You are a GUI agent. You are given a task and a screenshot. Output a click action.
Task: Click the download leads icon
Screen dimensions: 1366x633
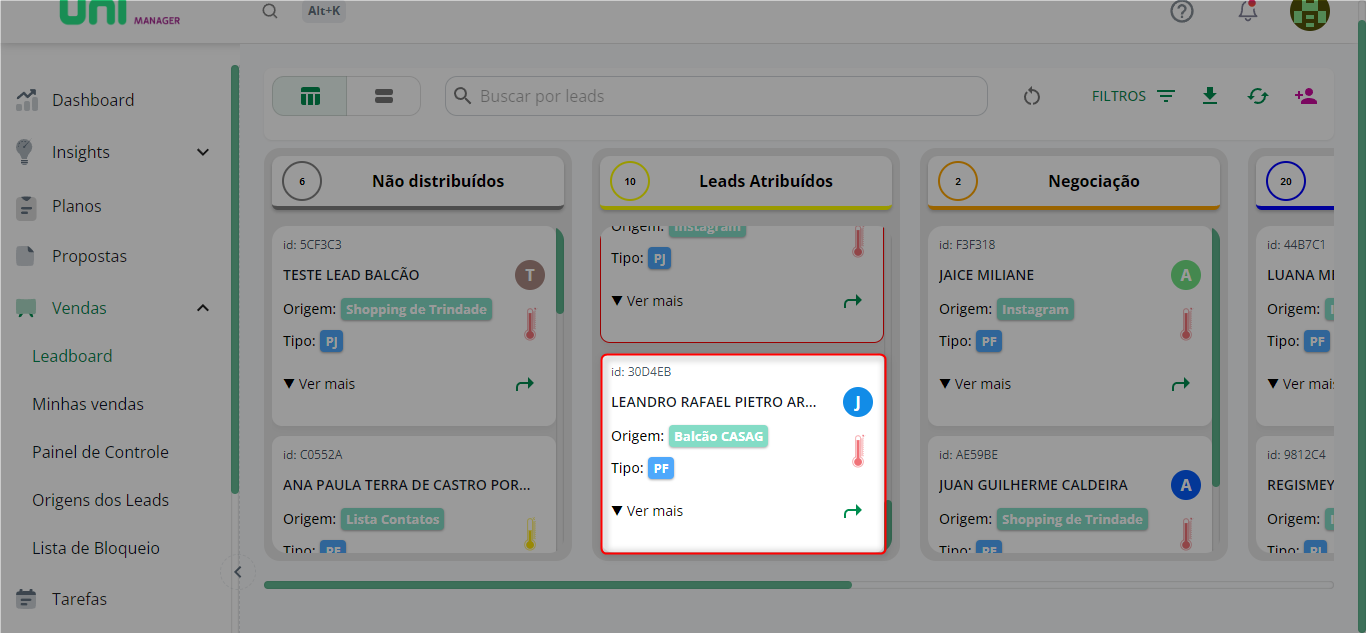[1210, 96]
